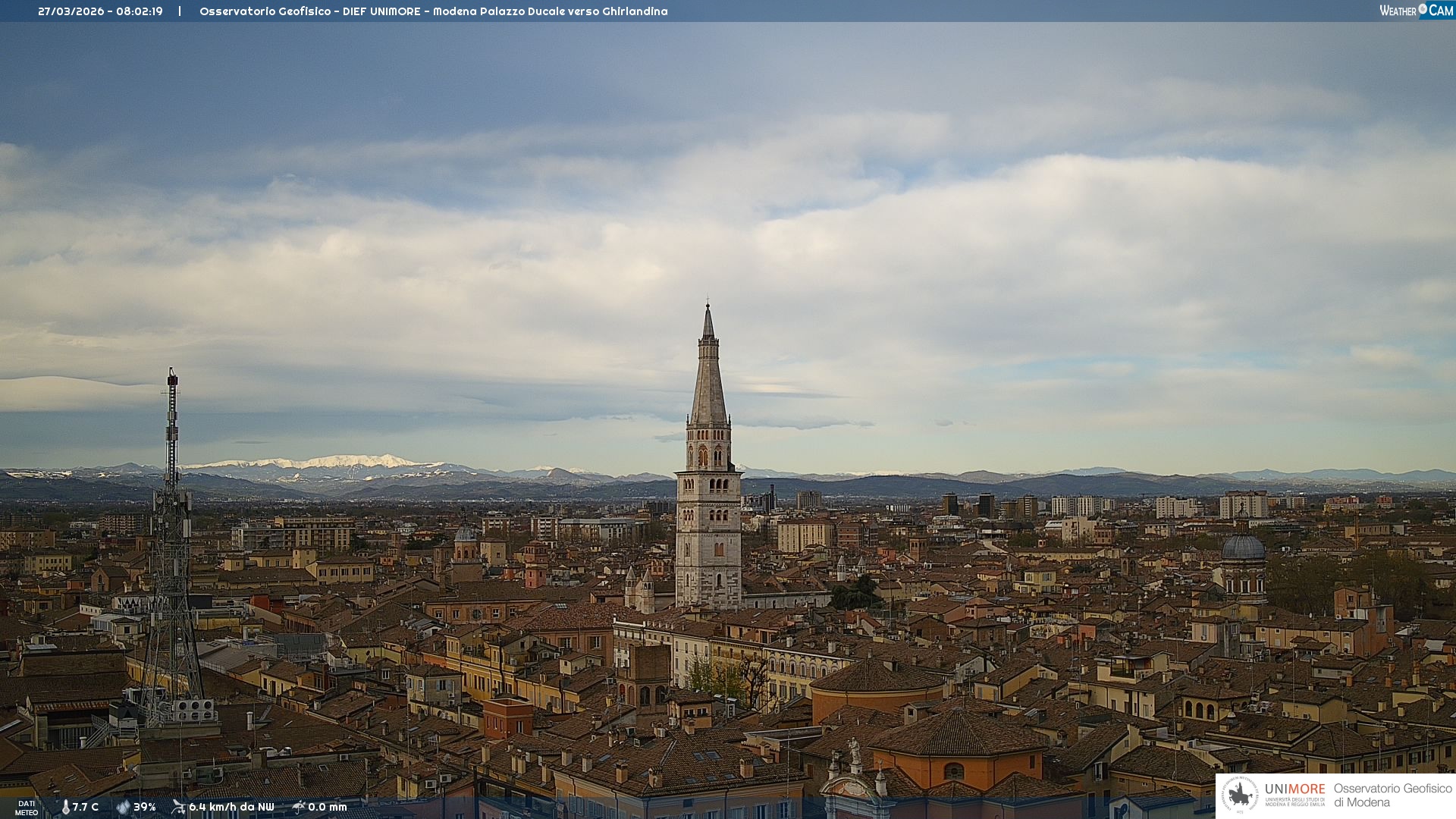Click the rain umbrella precipitation icon
Image resolution: width=1456 pixels, height=819 pixels.
298,807
